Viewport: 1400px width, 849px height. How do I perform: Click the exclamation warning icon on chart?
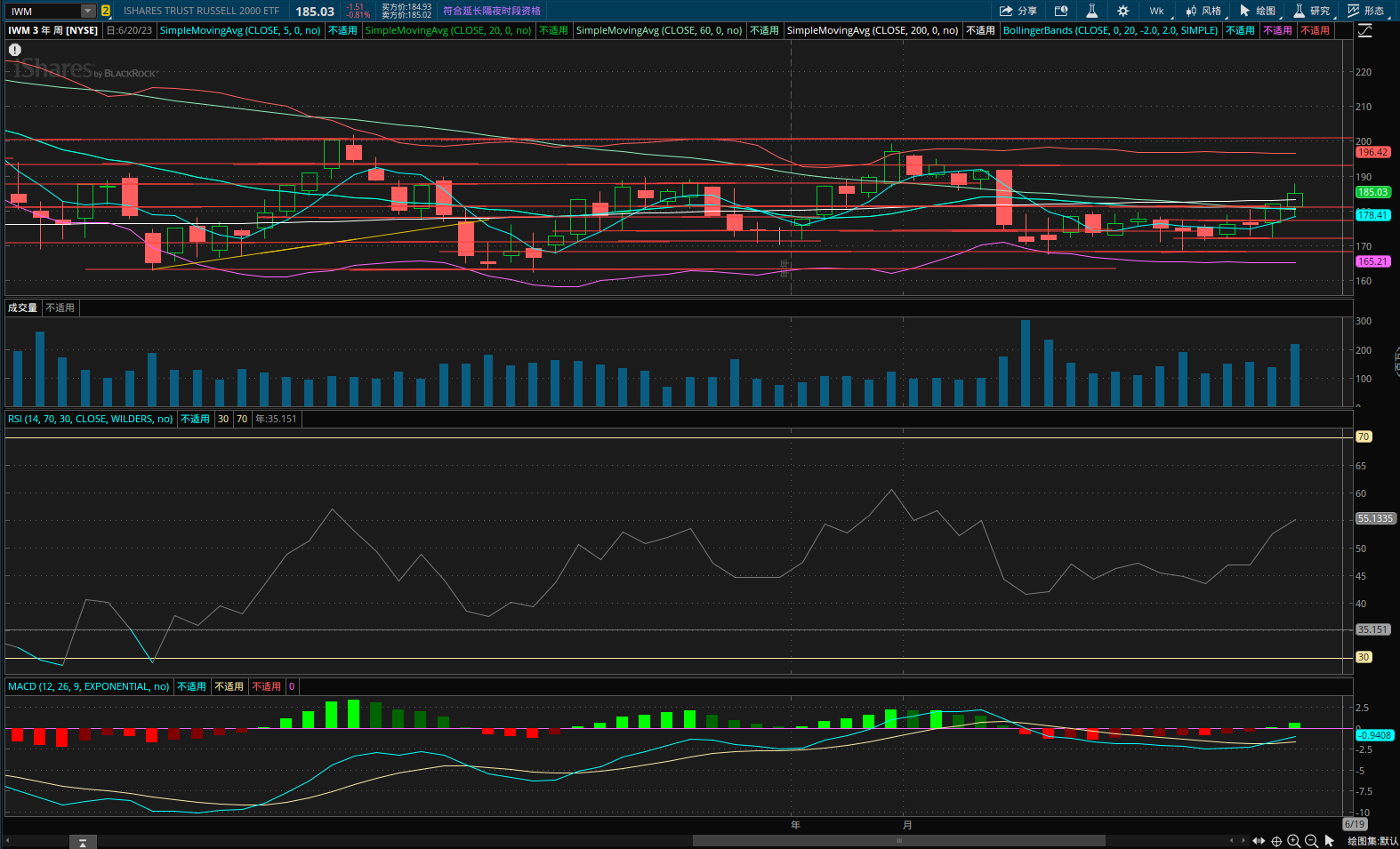click(15, 50)
